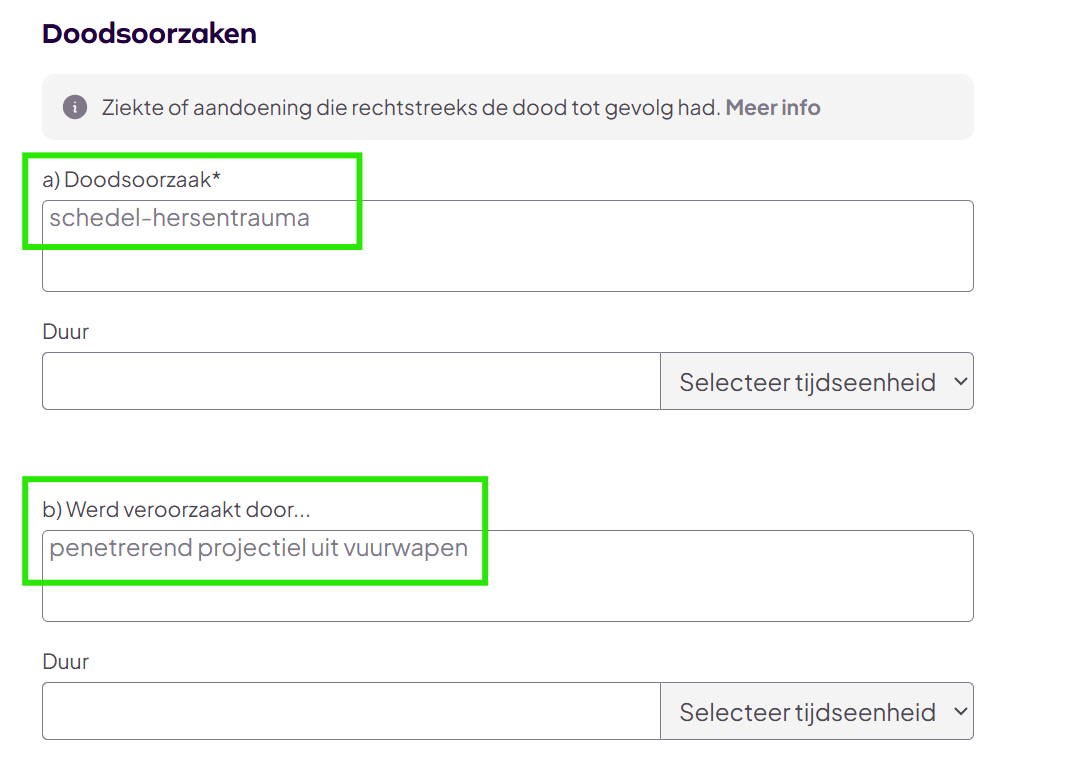Open the 'Meer info' link
Screen dimensions: 1069x778
pyautogui.click(x=773, y=107)
